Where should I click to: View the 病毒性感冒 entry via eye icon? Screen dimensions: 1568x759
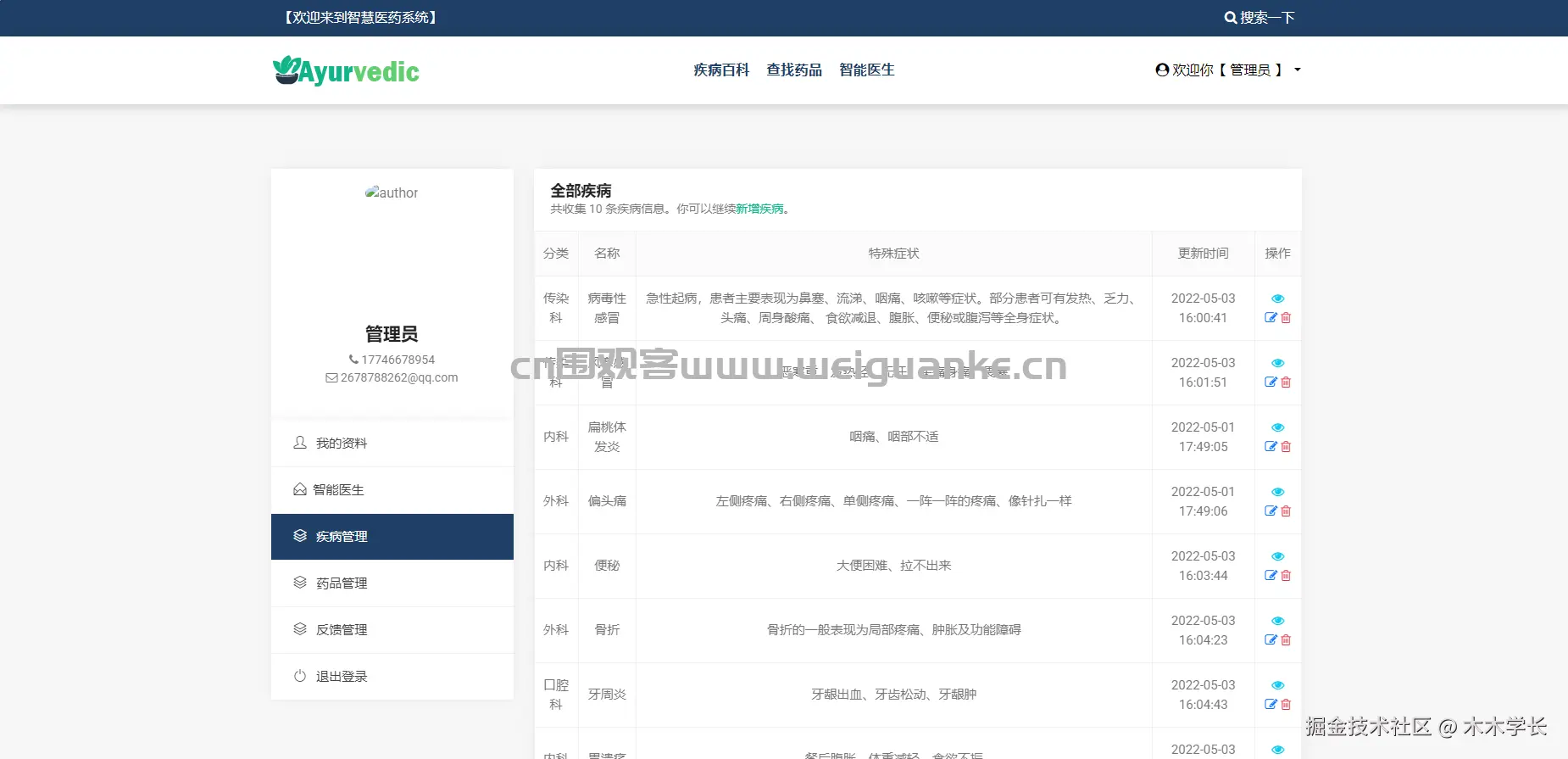pos(1278,299)
